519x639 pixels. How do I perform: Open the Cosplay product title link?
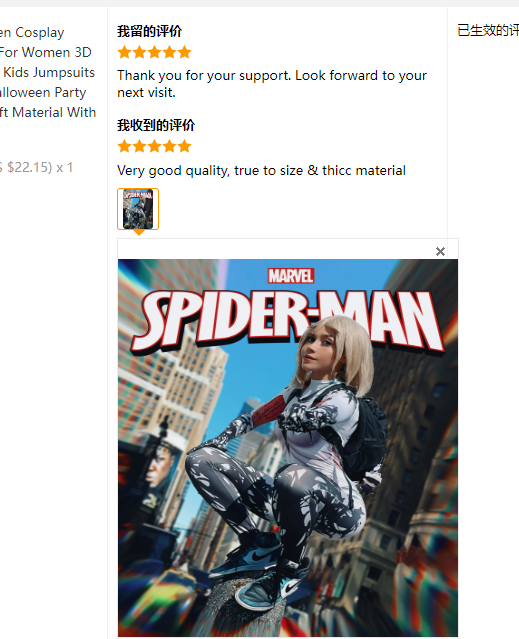[32, 32]
